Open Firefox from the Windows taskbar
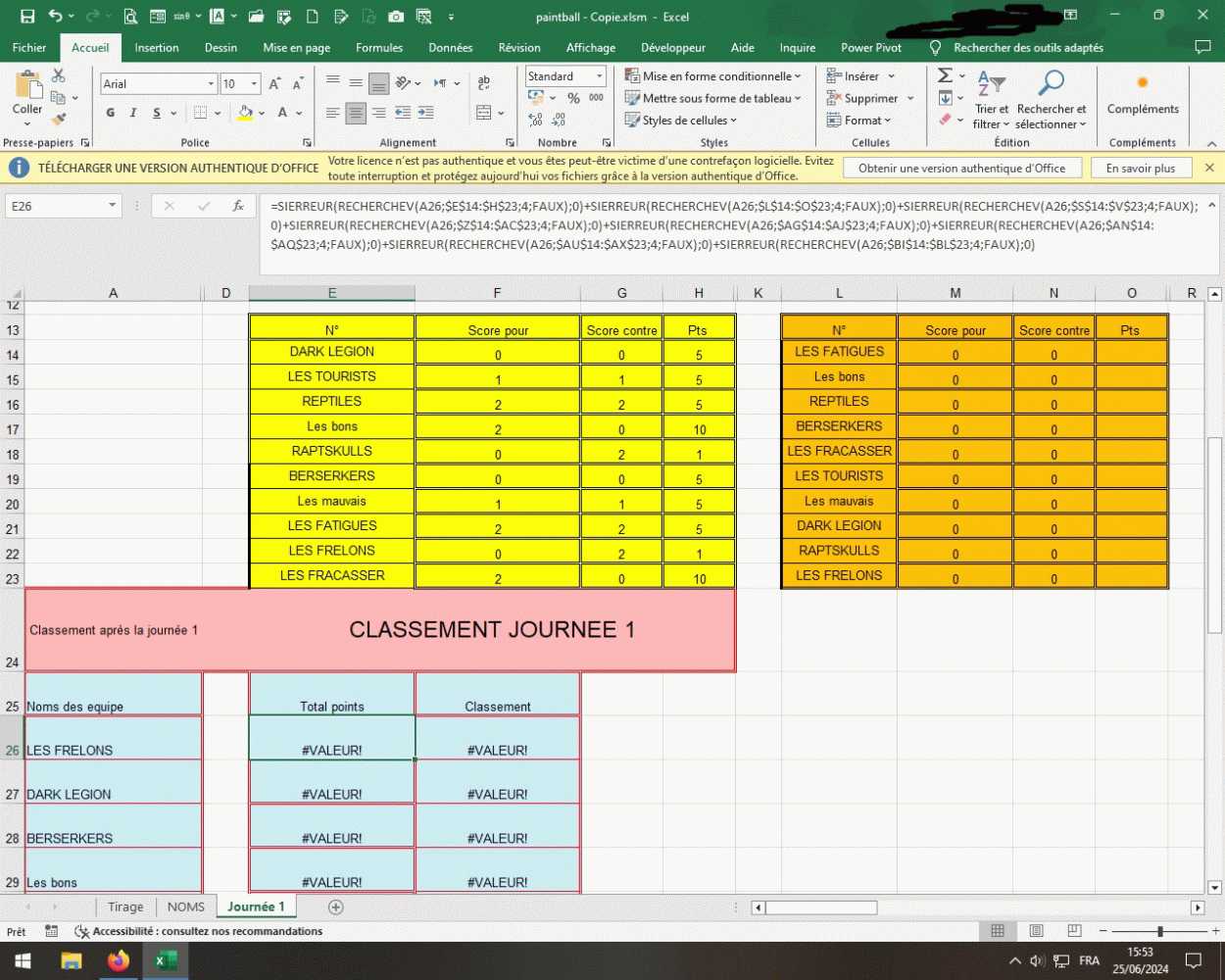The width and height of the screenshot is (1225, 980). (119, 960)
